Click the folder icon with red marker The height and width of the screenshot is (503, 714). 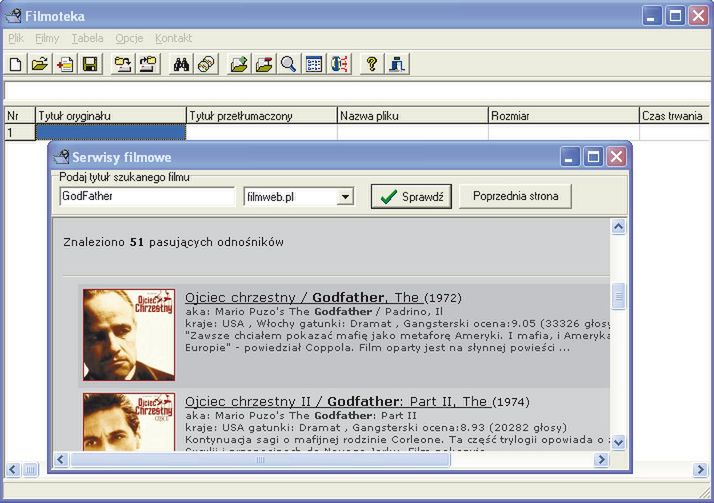pyautogui.click(x=264, y=64)
